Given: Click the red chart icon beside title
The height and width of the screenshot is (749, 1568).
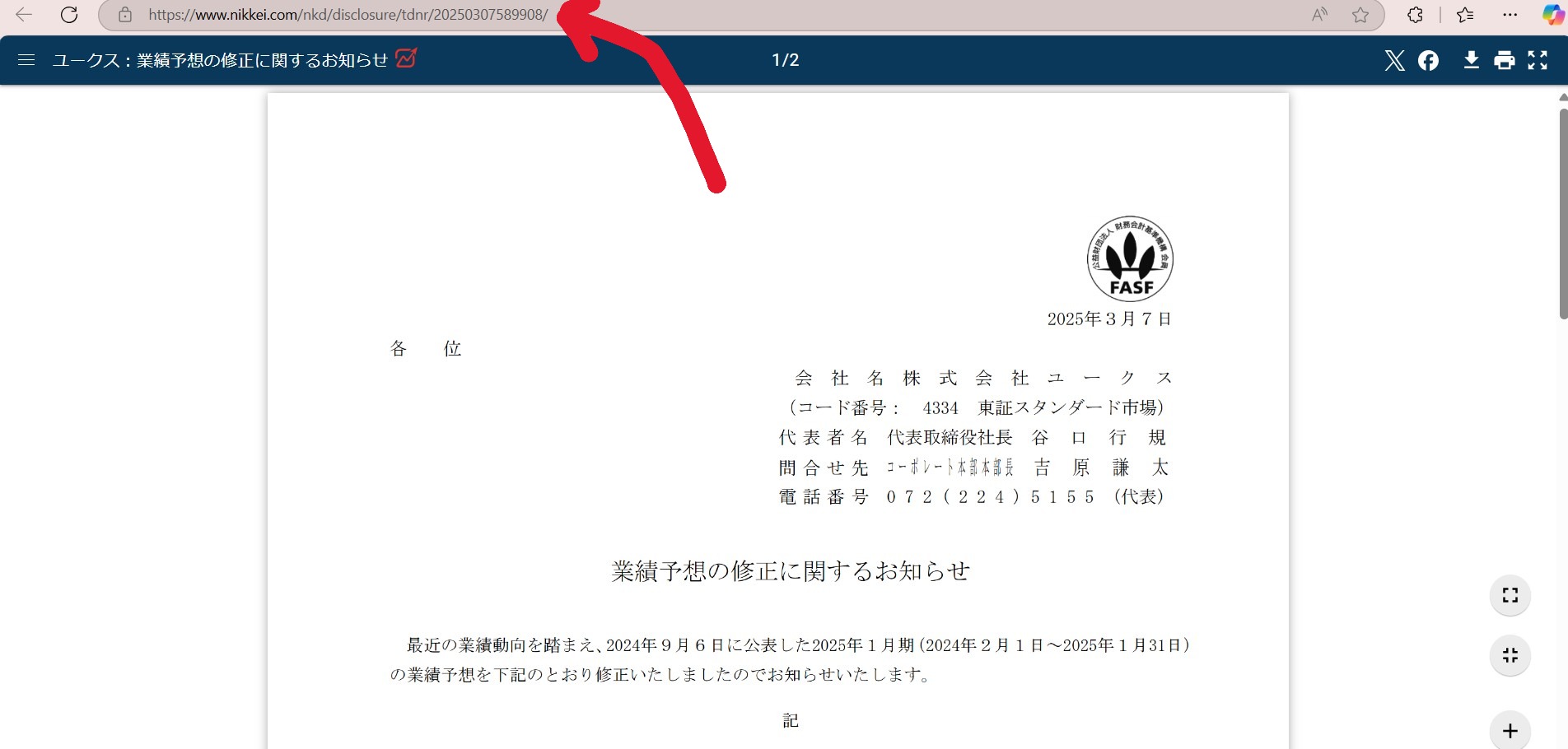Looking at the screenshot, I should pyautogui.click(x=406, y=58).
